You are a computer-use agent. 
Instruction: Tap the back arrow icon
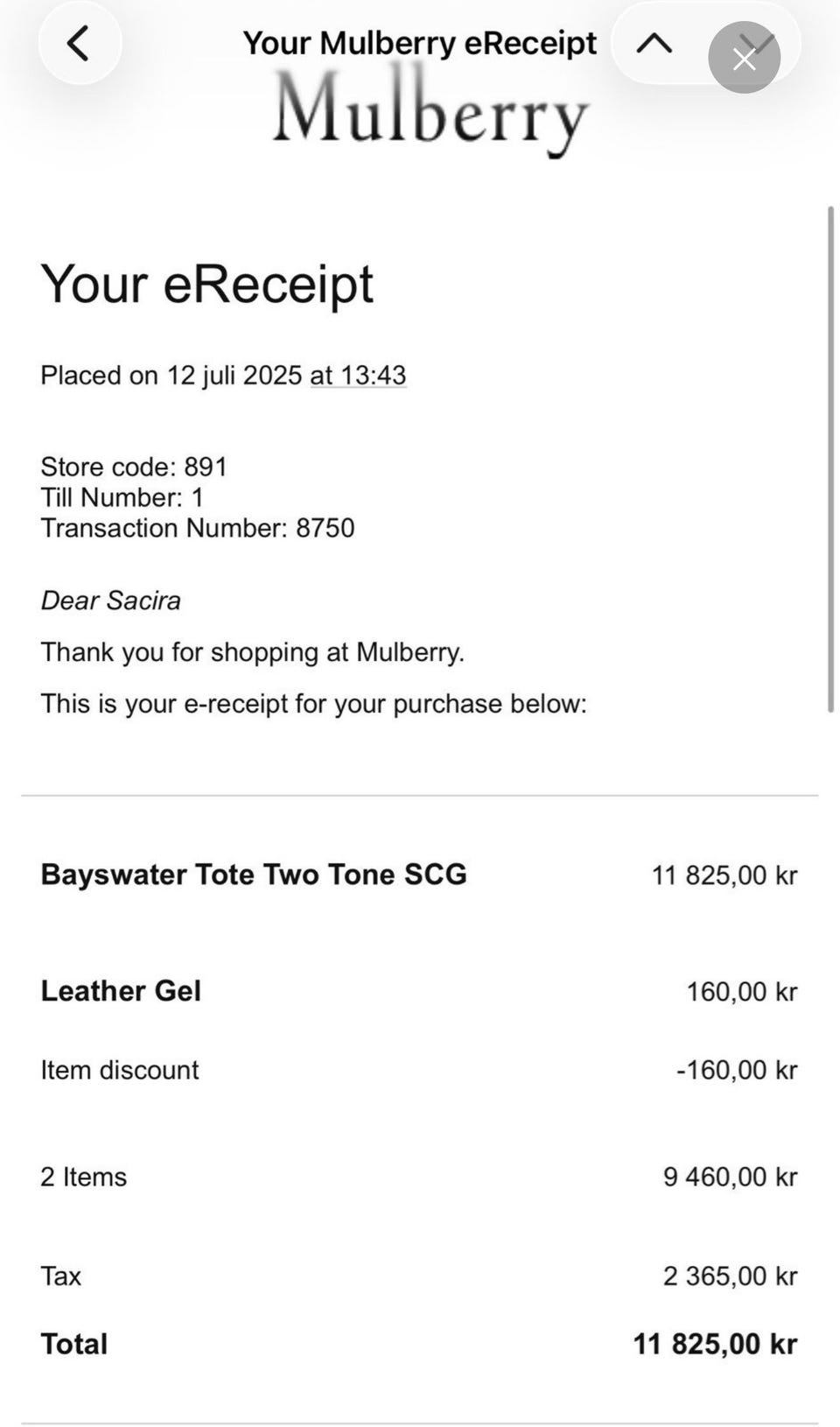[x=79, y=44]
